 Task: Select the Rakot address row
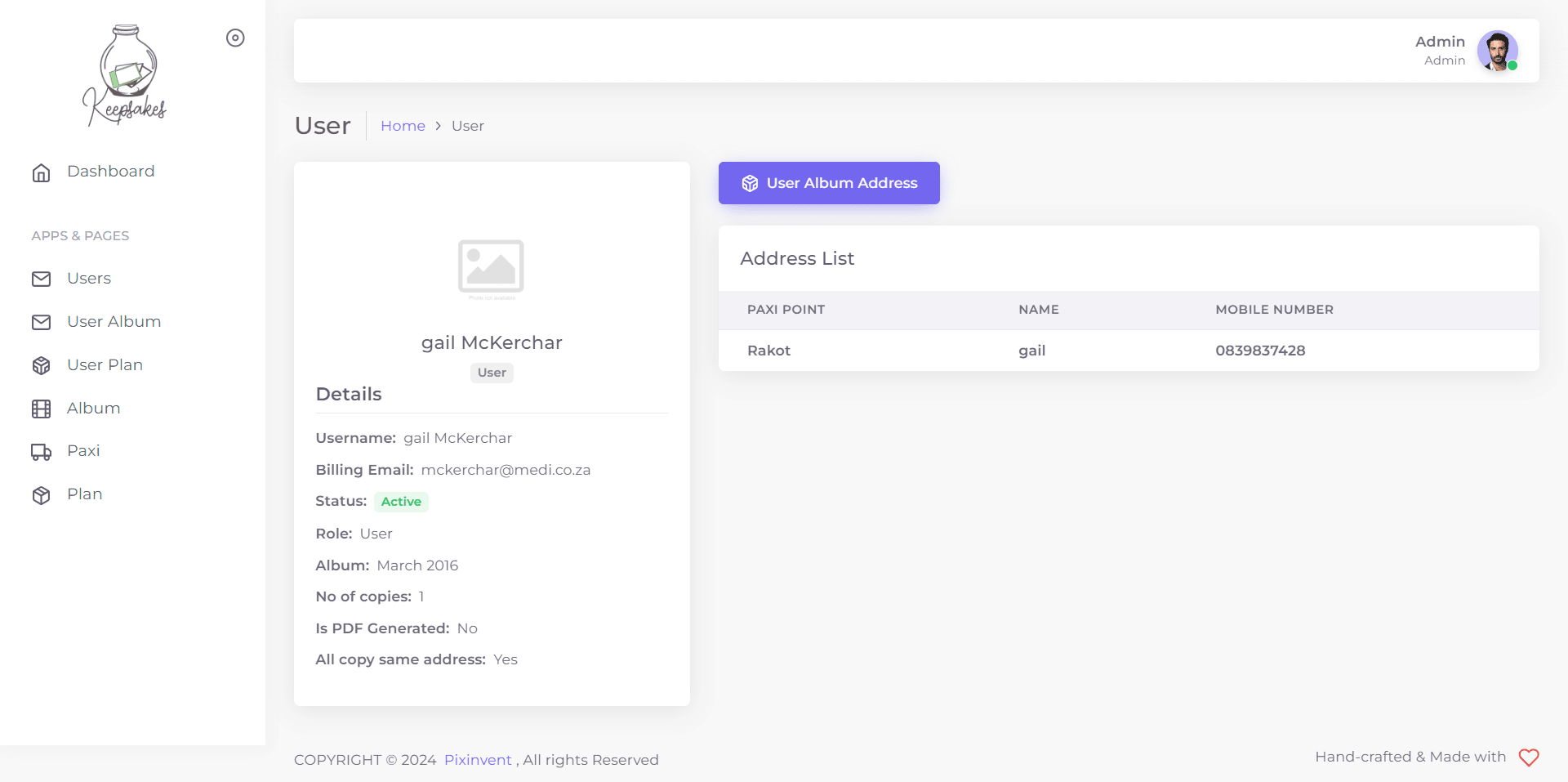coord(1128,351)
